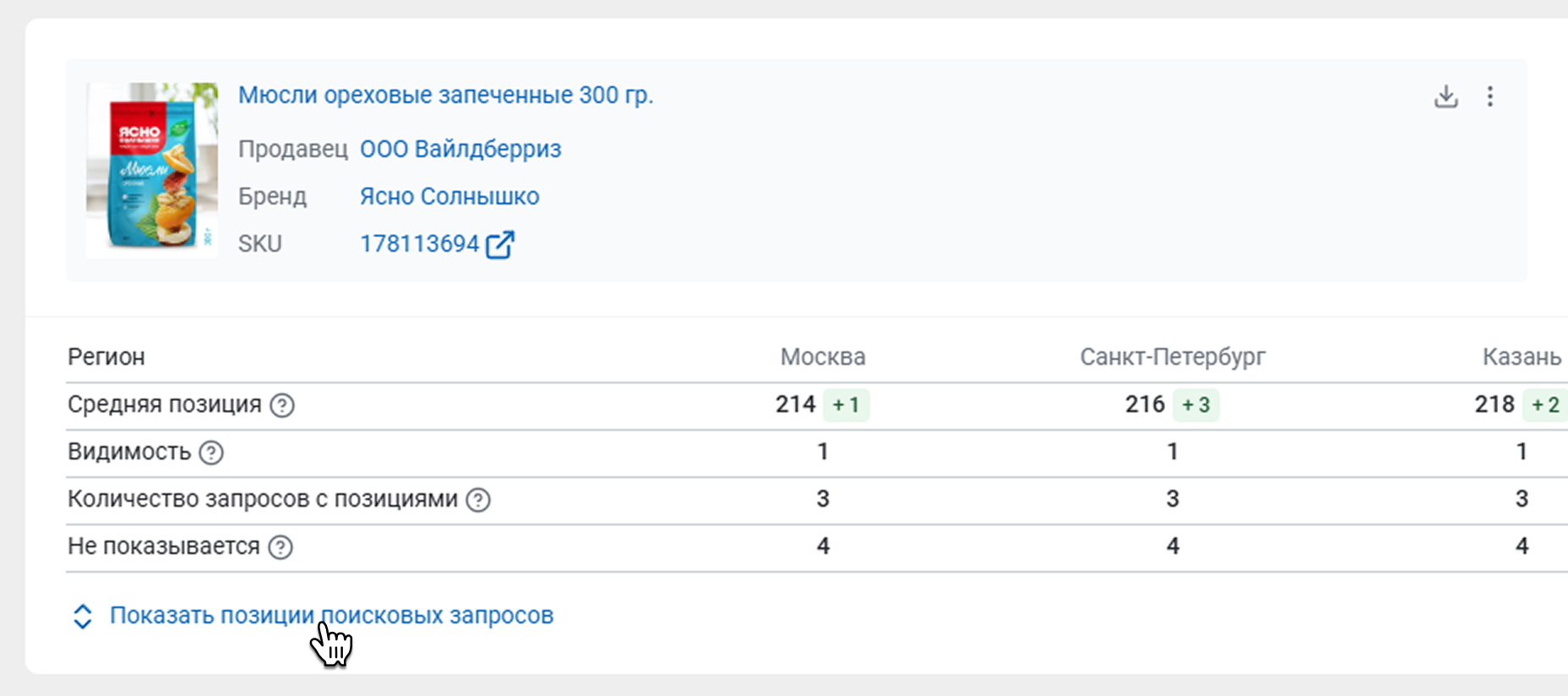
Task: Click SKU number 178113694
Action: coord(419,244)
